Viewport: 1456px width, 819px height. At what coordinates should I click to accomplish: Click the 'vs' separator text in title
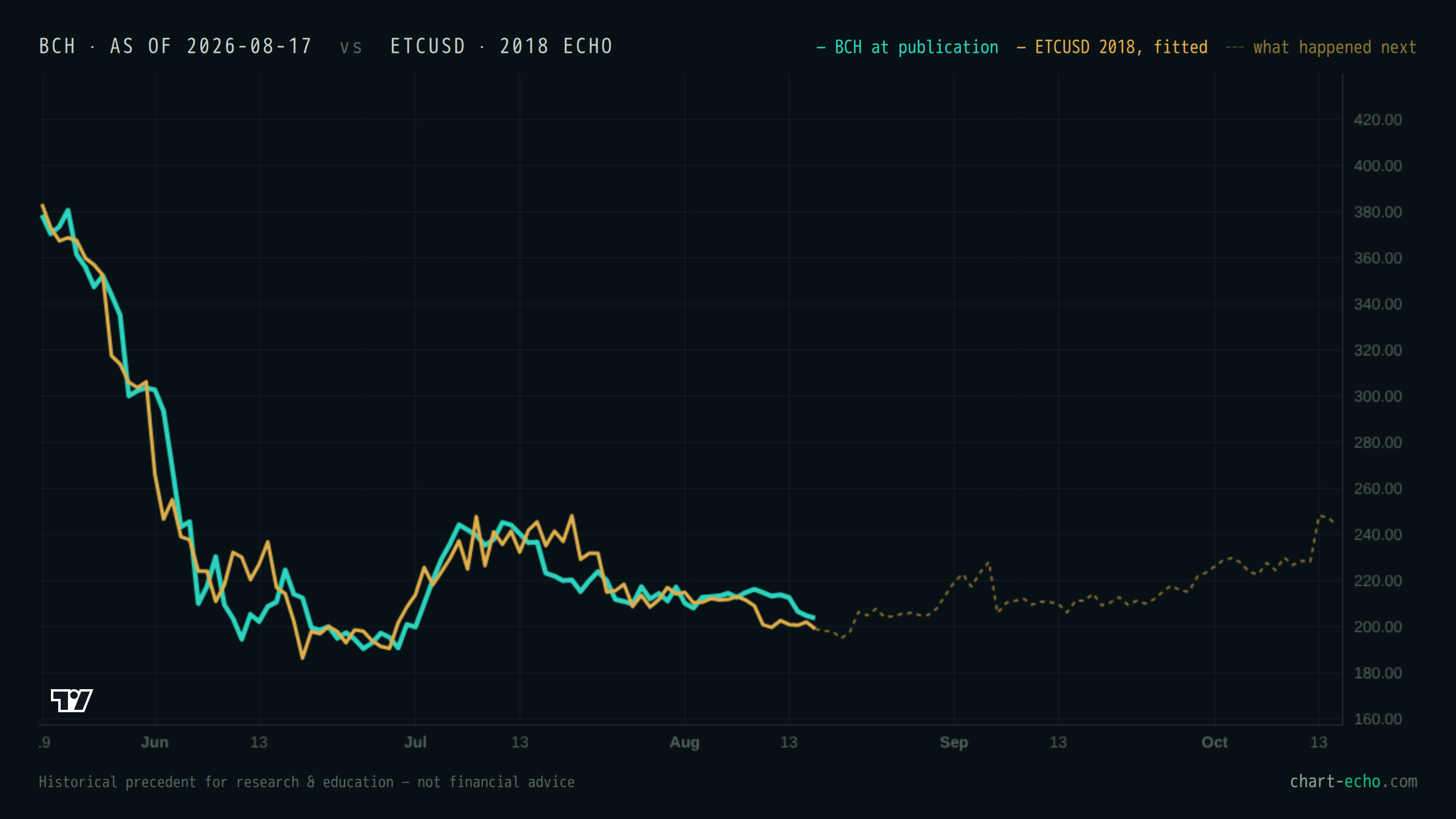(x=351, y=47)
